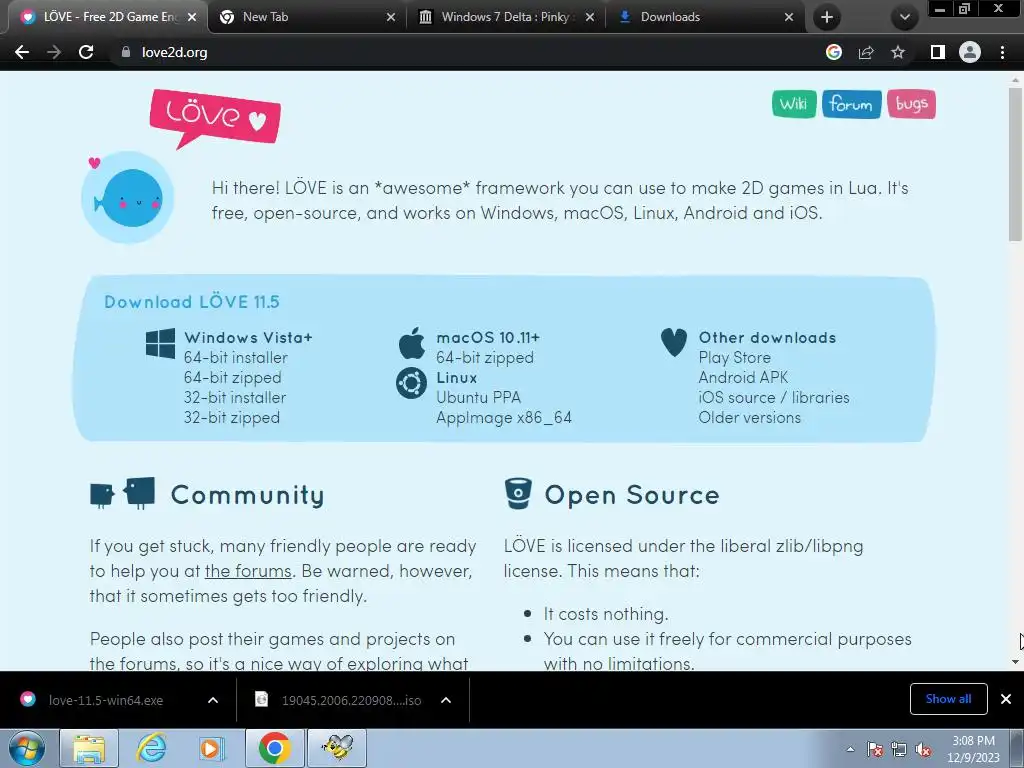Click the Ubuntu logo icon
1024x768 pixels.
411,383
